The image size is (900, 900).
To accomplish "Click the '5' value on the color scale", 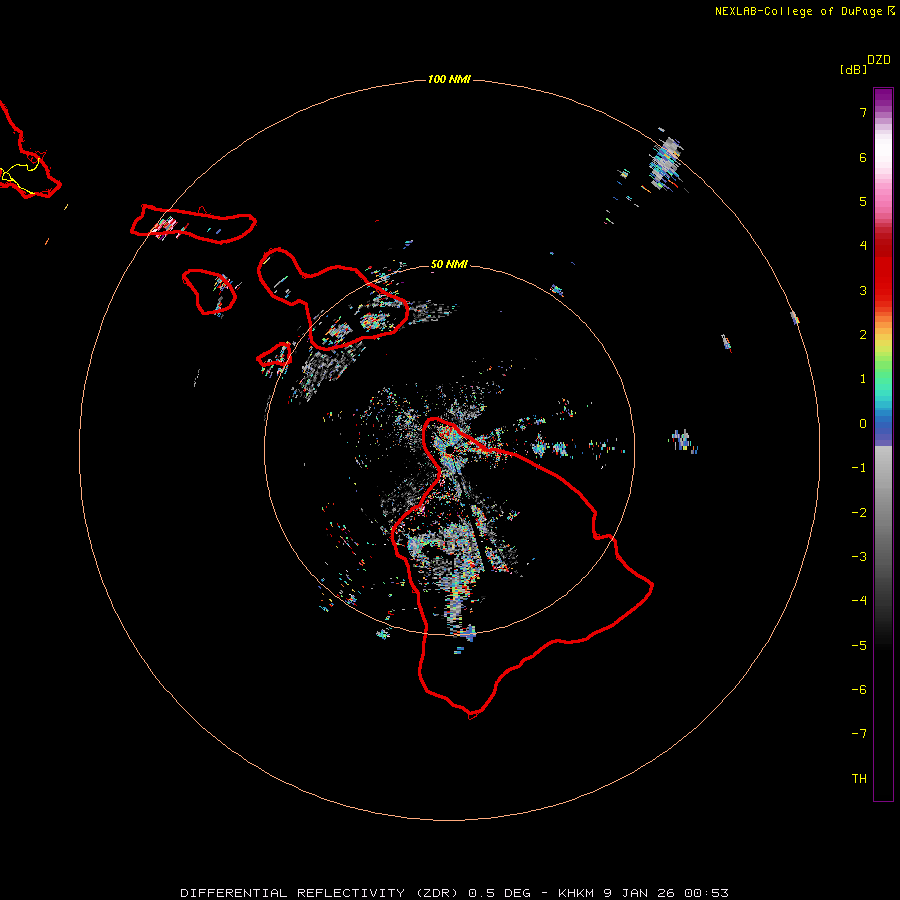I will tap(863, 201).
